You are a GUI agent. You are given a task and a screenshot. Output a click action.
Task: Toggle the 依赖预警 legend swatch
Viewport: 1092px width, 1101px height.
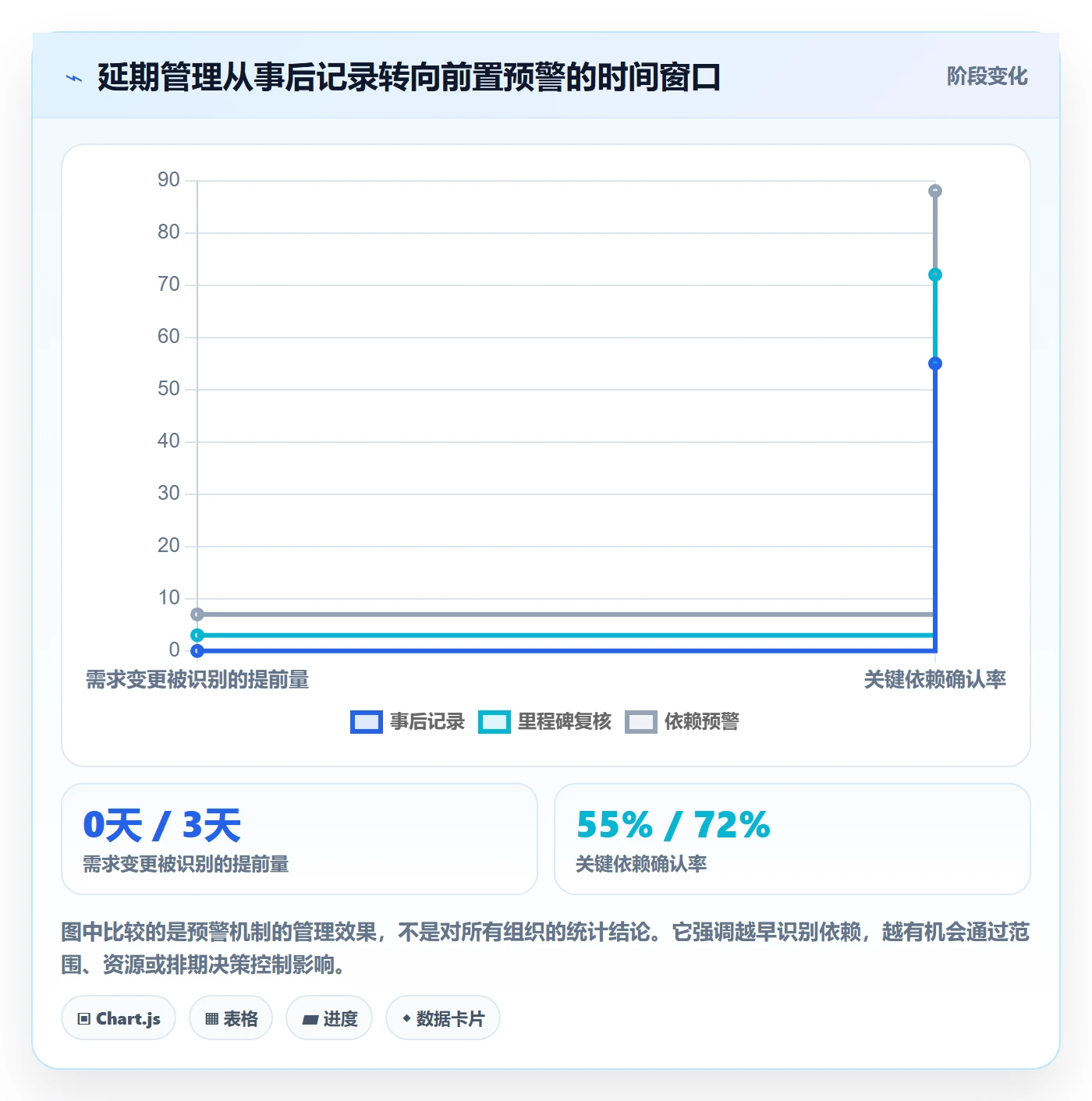pyautogui.click(x=641, y=722)
